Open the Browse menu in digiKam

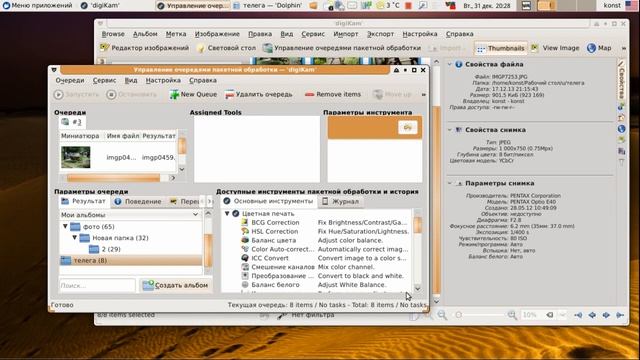pyautogui.click(x=113, y=34)
